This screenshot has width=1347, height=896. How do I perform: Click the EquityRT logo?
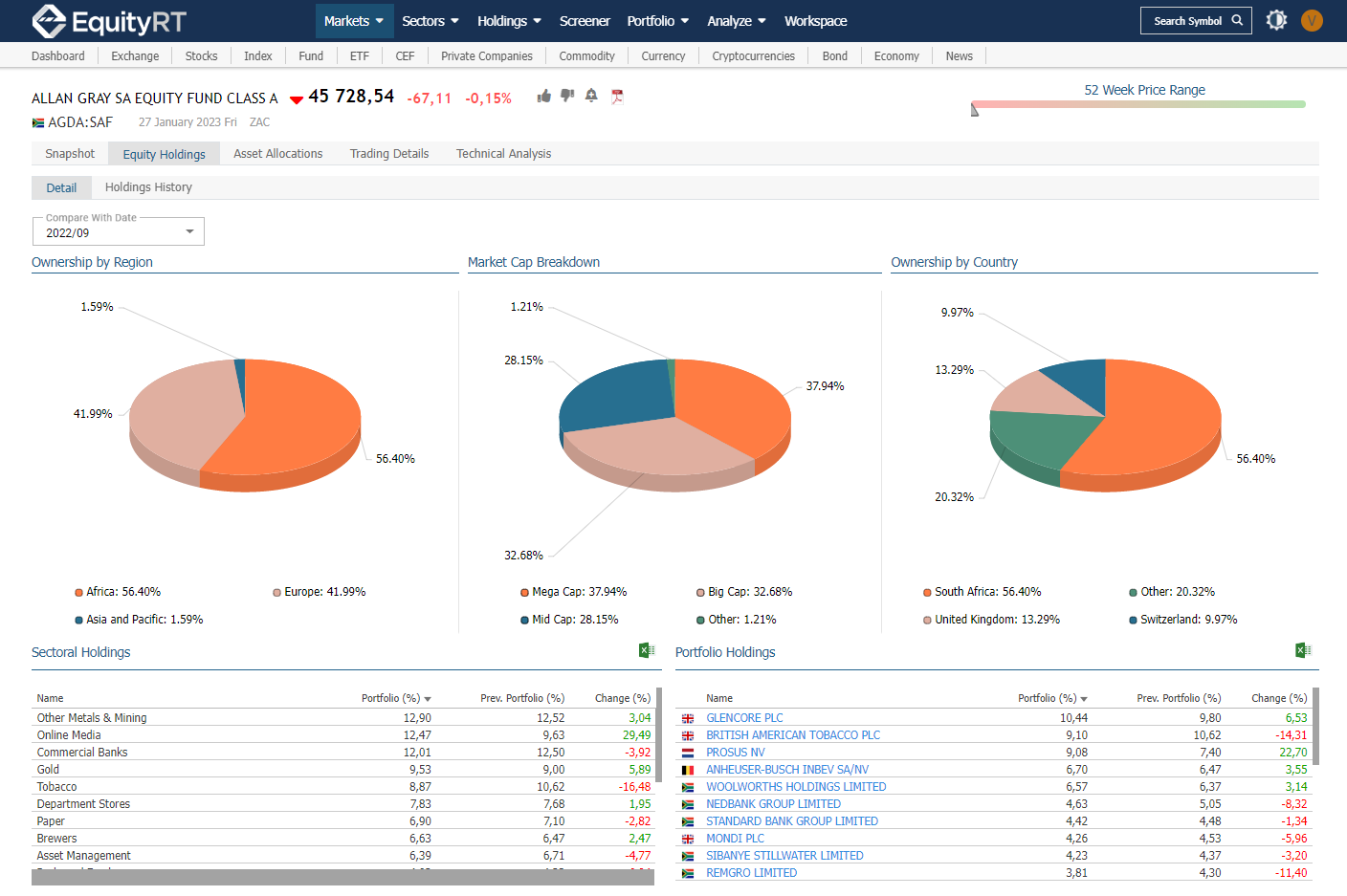click(108, 21)
